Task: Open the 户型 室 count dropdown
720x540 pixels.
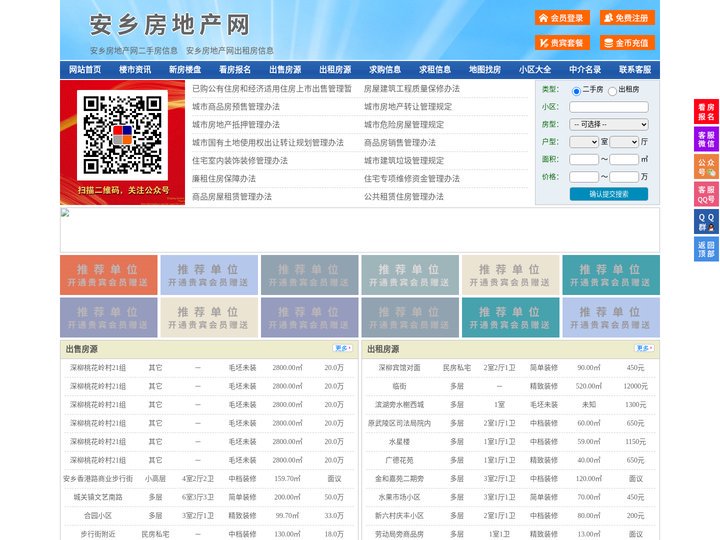Action: pos(584,142)
